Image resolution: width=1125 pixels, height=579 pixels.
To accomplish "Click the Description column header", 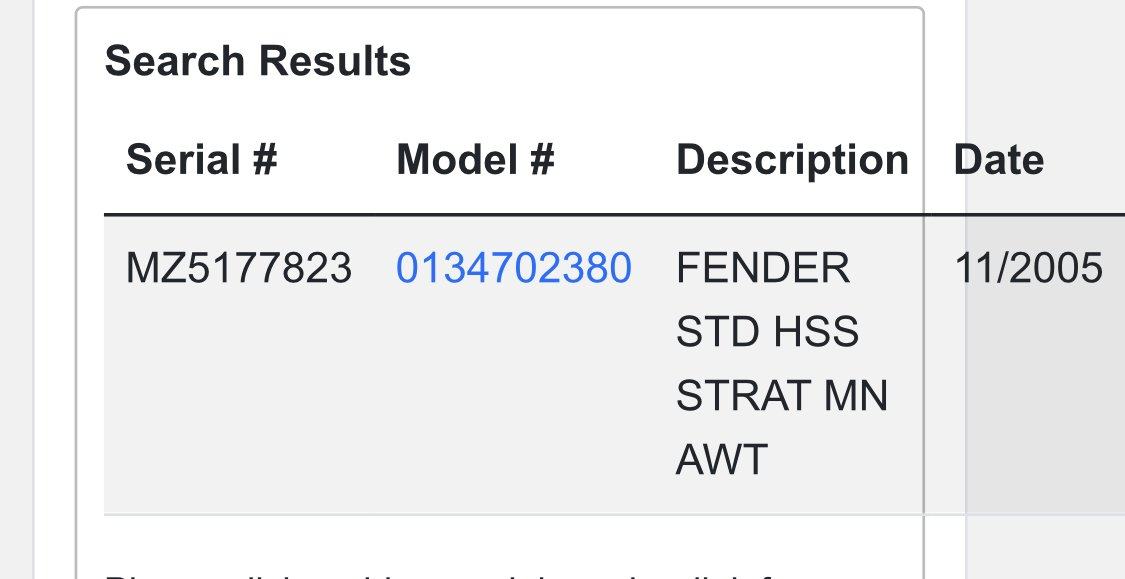I will [x=792, y=160].
